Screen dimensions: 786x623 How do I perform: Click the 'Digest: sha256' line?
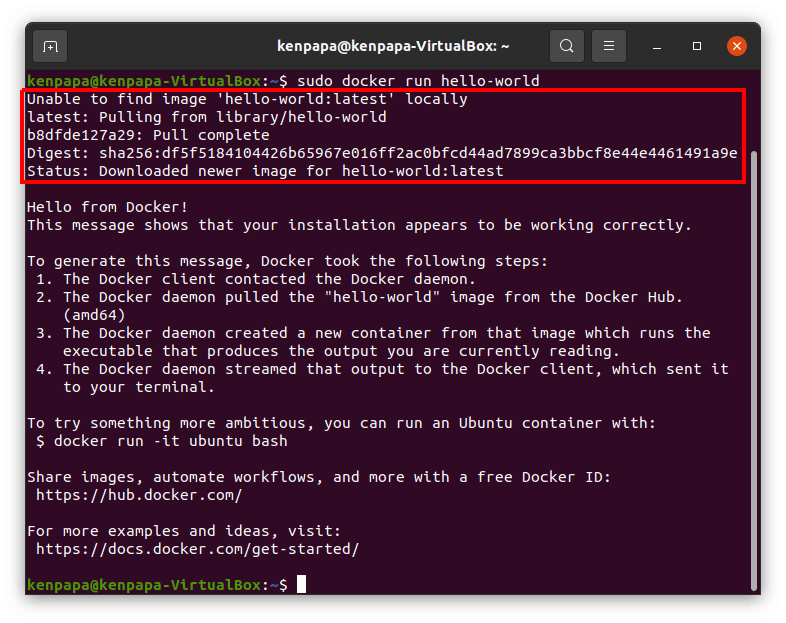(382, 153)
